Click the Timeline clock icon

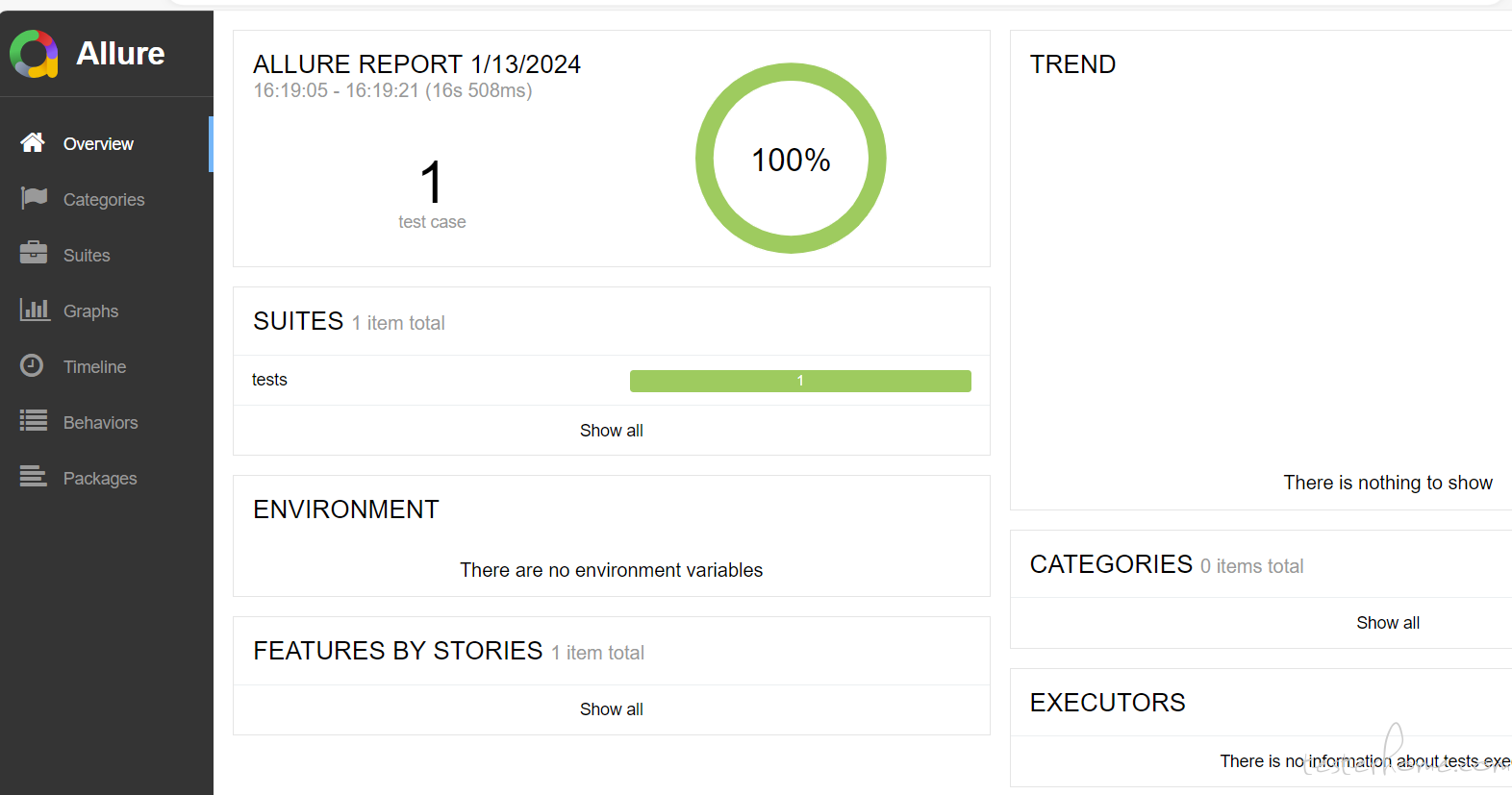pyautogui.click(x=32, y=365)
